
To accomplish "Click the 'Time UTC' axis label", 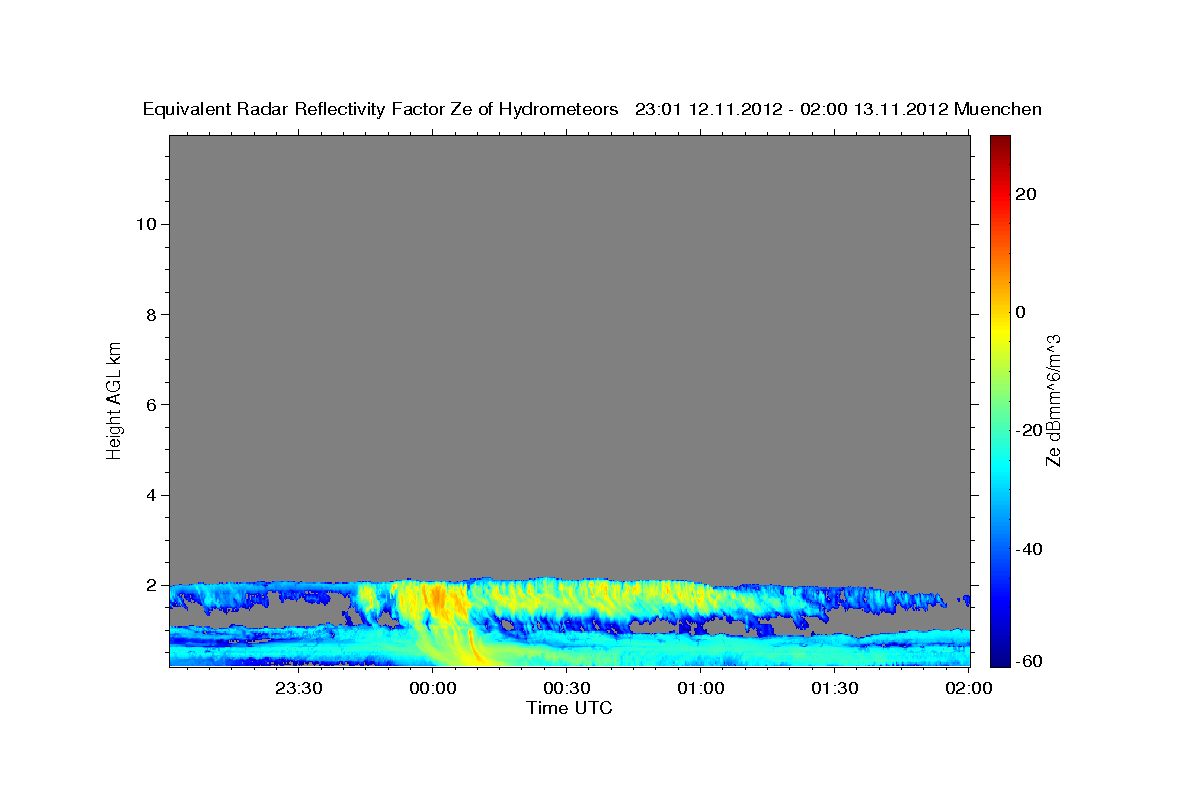I will (x=569, y=708).
